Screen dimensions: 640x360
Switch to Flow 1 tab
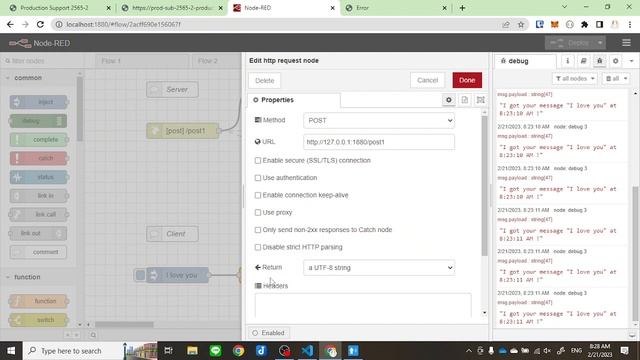[x=142, y=61]
